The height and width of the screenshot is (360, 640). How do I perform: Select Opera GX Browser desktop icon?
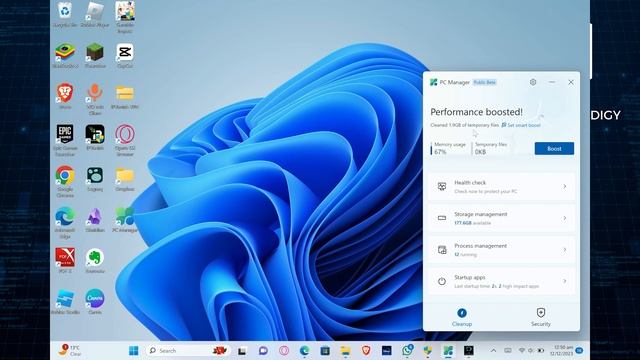(x=124, y=140)
